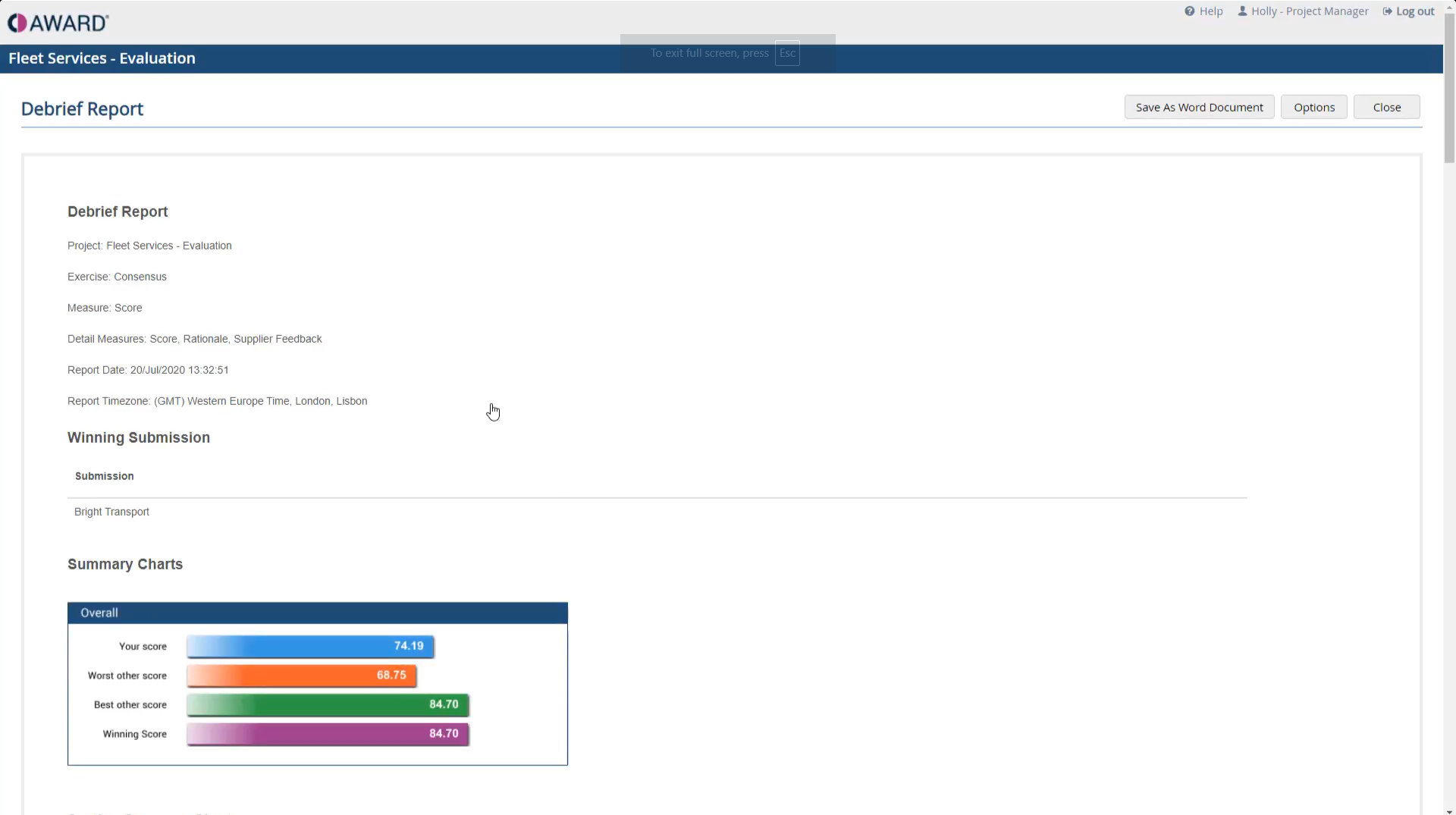Click the Winning Submission heading
Screen dimensions: 1456x815
138,437
